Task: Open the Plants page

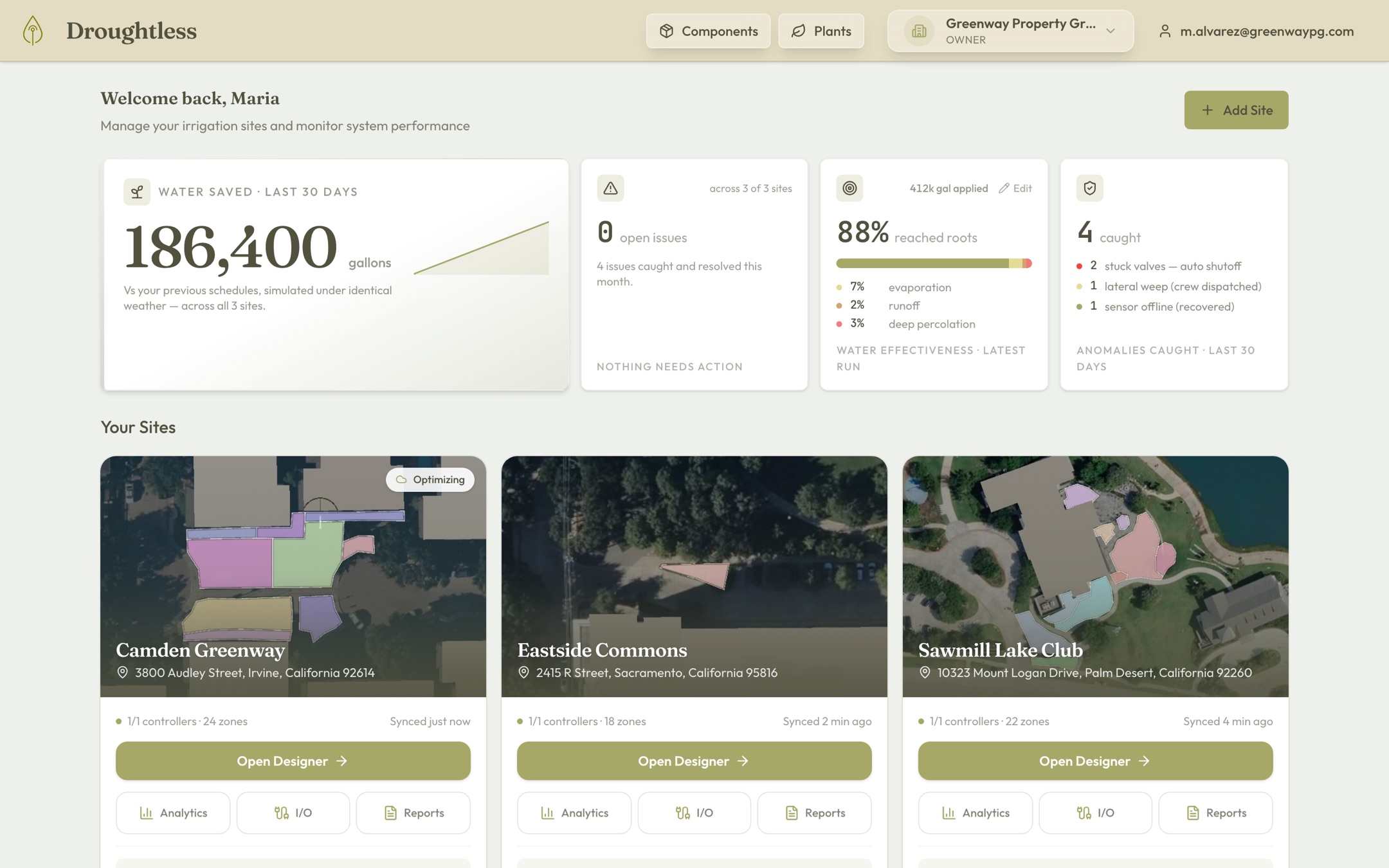Action: coord(821,31)
